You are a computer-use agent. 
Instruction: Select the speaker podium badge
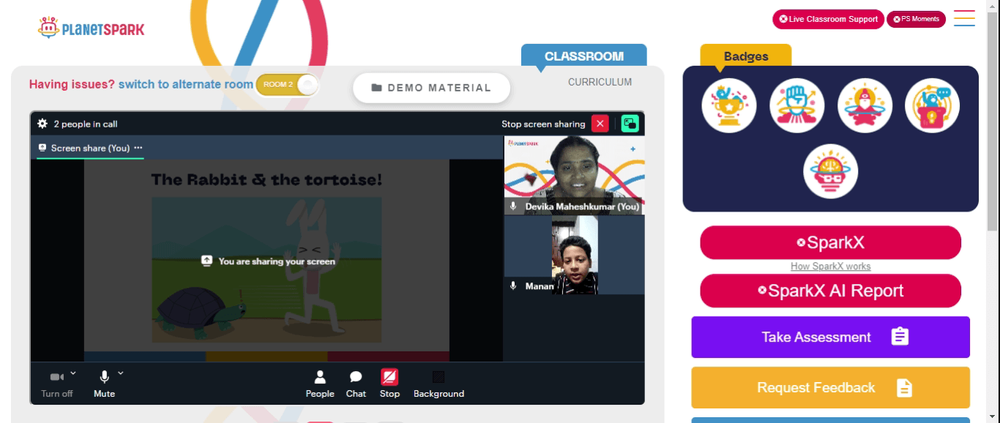coord(932,106)
